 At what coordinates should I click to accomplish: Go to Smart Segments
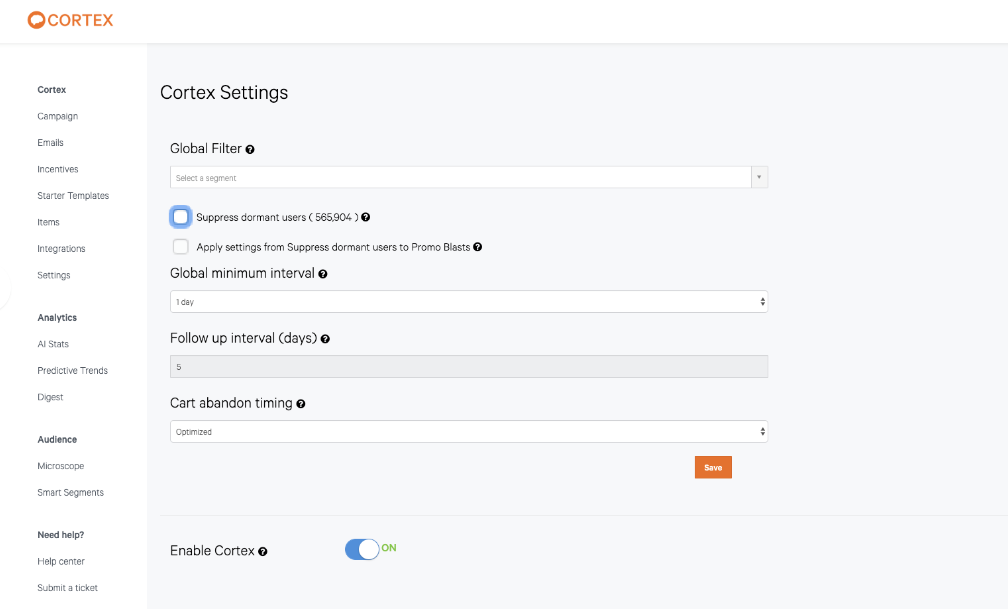71,493
